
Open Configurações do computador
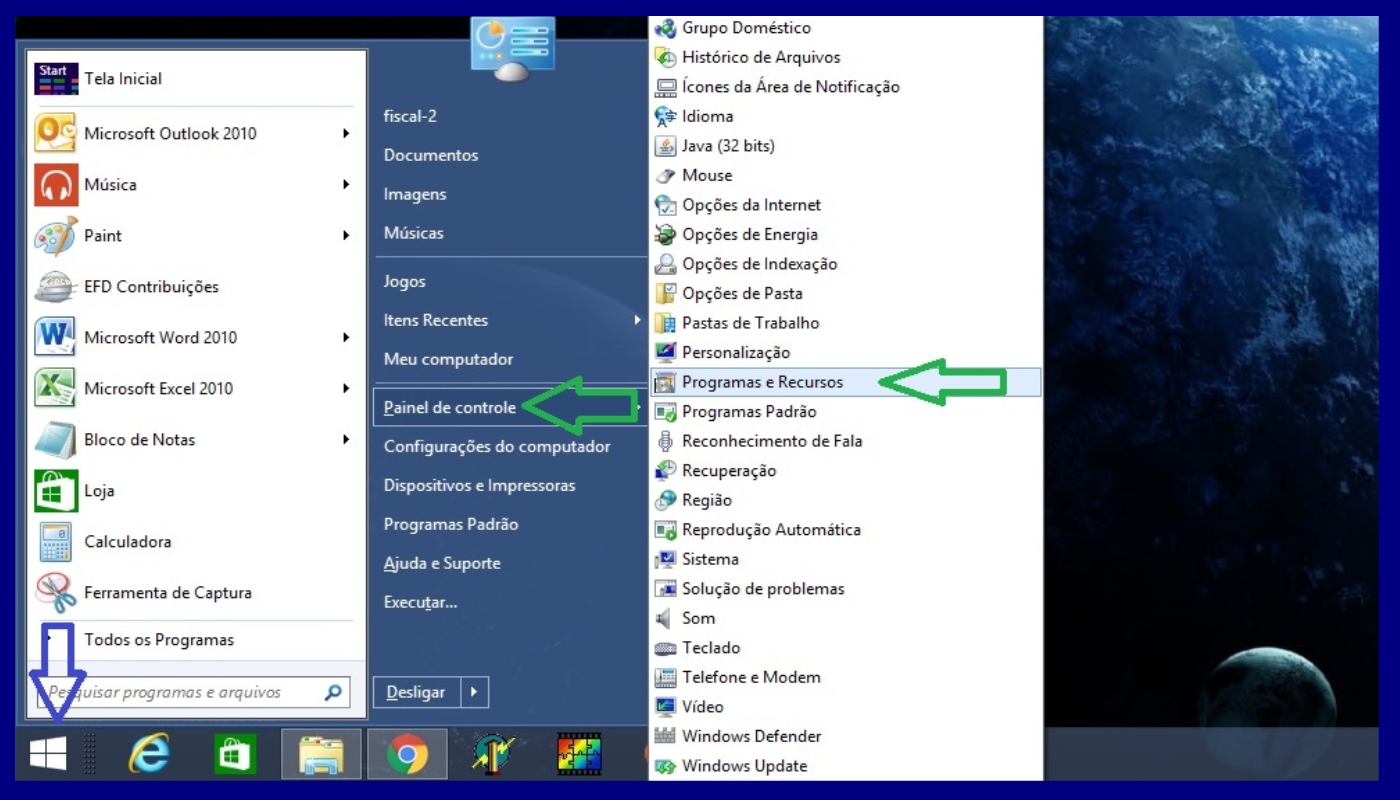pyautogui.click(x=497, y=446)
